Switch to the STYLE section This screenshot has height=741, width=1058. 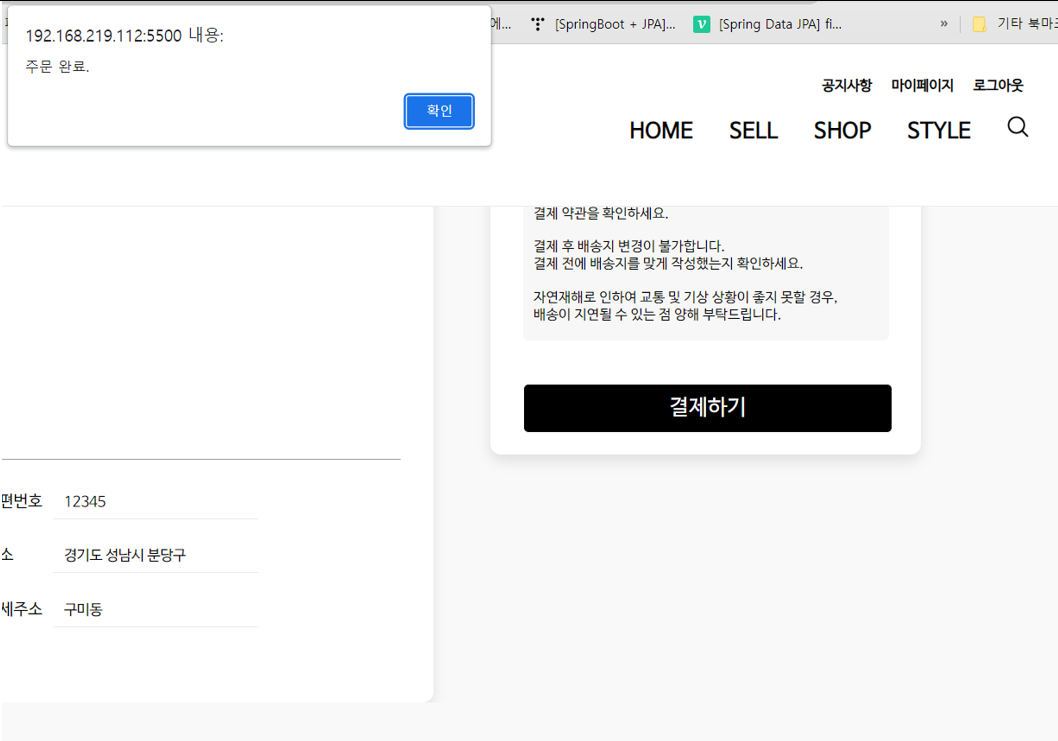tap(938, 130)
